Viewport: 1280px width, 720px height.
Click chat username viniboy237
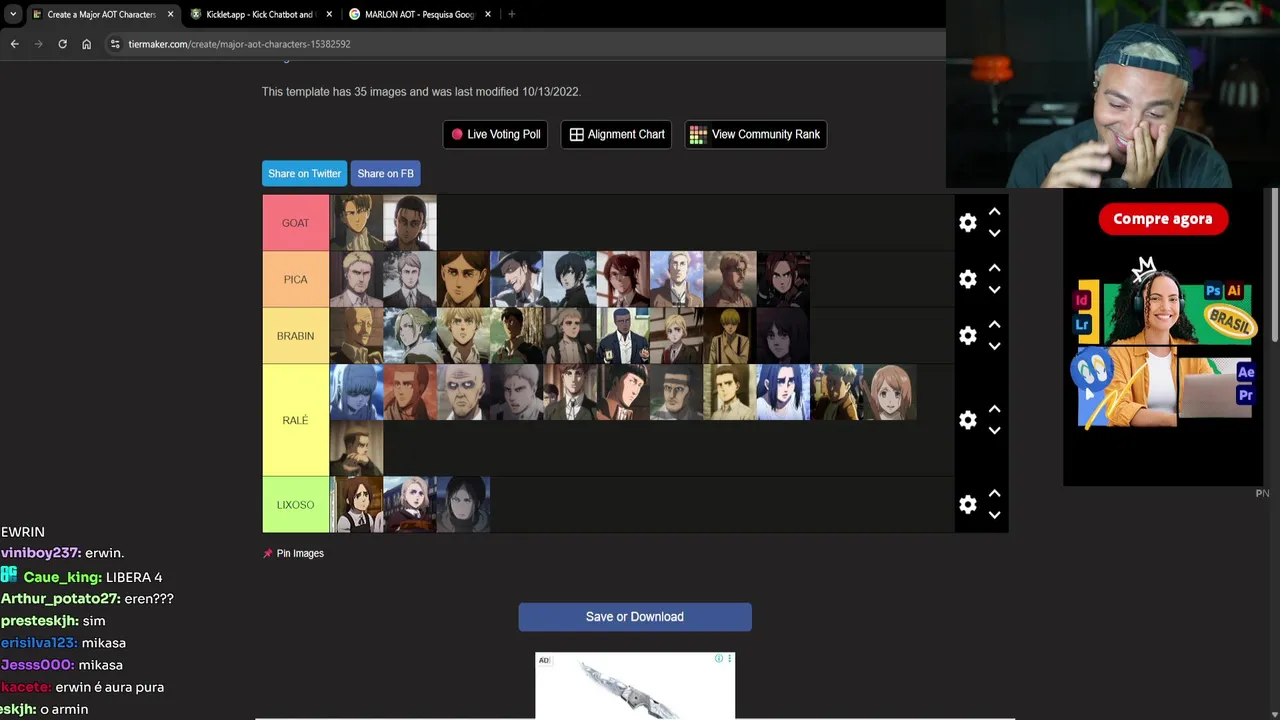point(39,553)
